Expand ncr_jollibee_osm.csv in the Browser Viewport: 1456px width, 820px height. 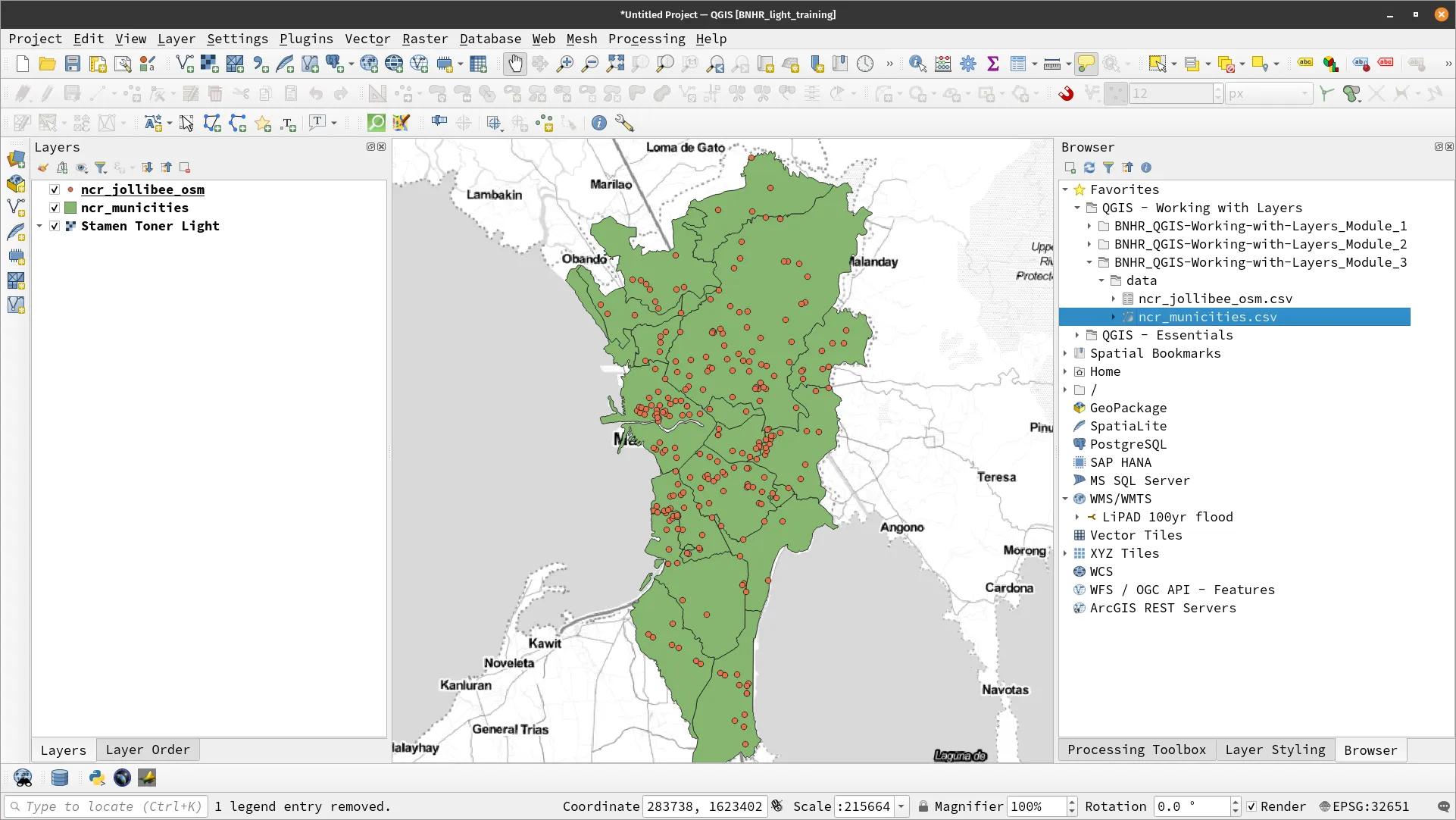coord(1114,299)
